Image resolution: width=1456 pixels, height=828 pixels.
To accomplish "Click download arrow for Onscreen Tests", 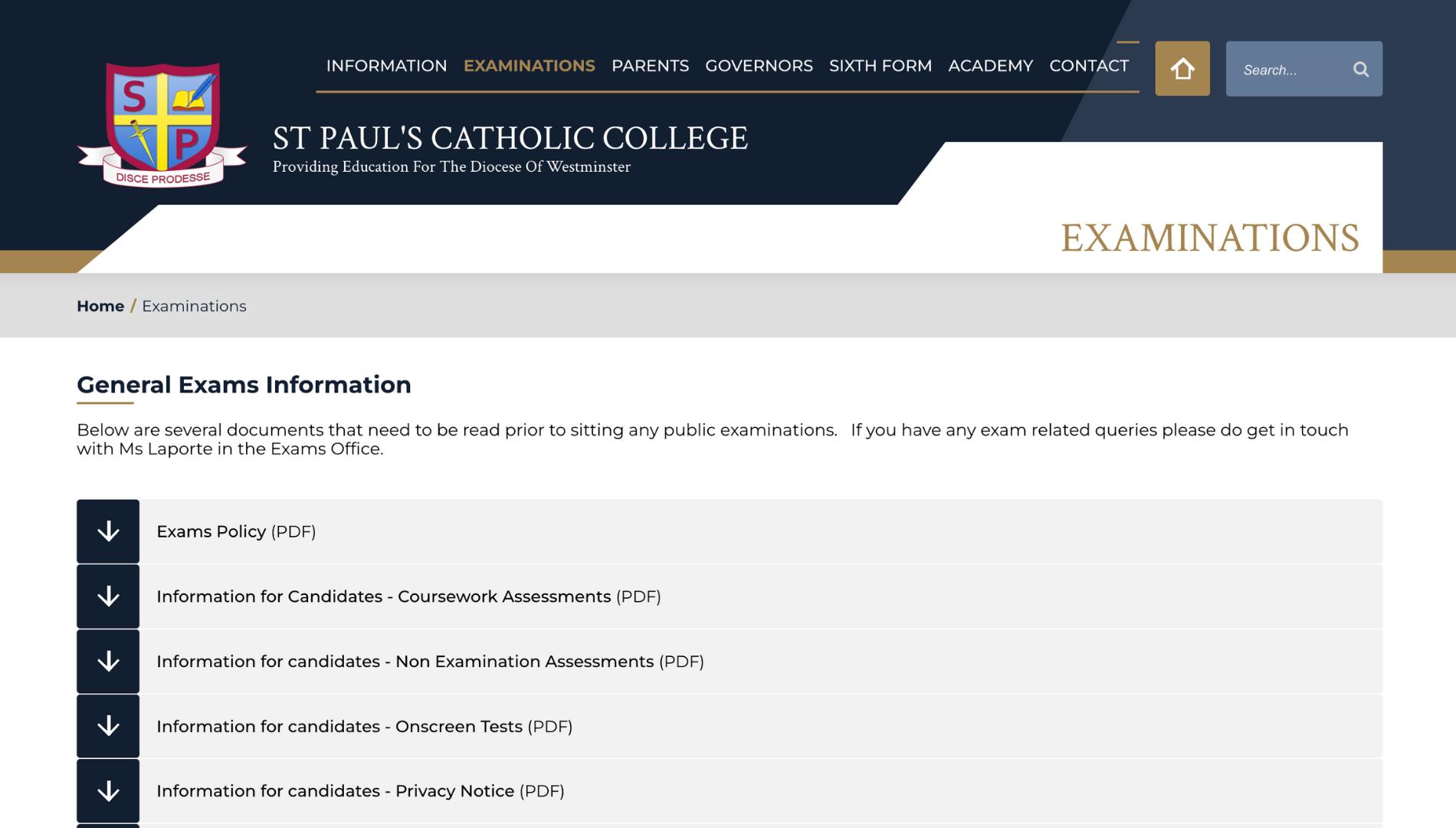I will point(108,726).
